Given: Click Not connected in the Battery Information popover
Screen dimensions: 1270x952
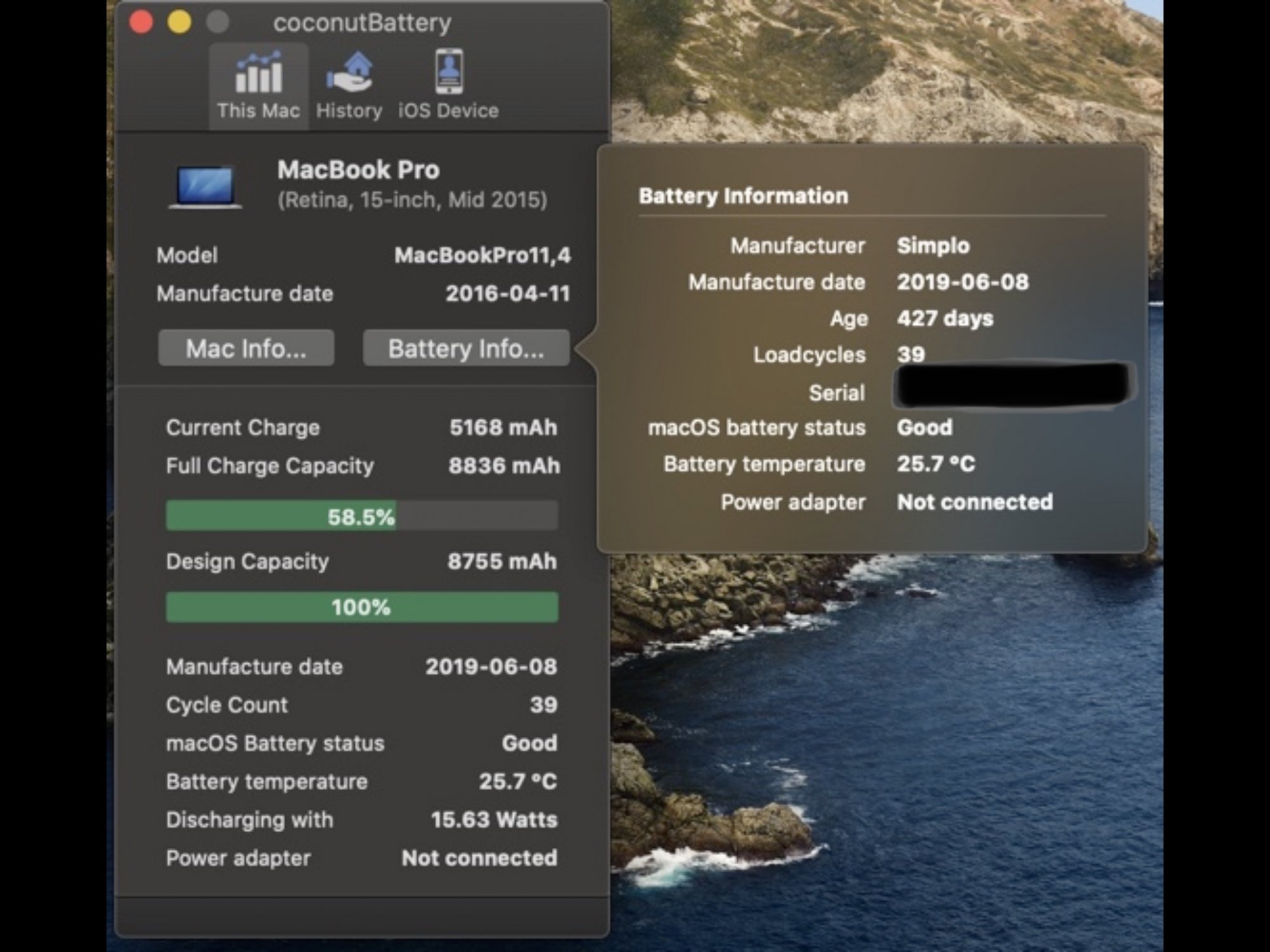Looking at the screenshot, I should (x=975, y=502).
